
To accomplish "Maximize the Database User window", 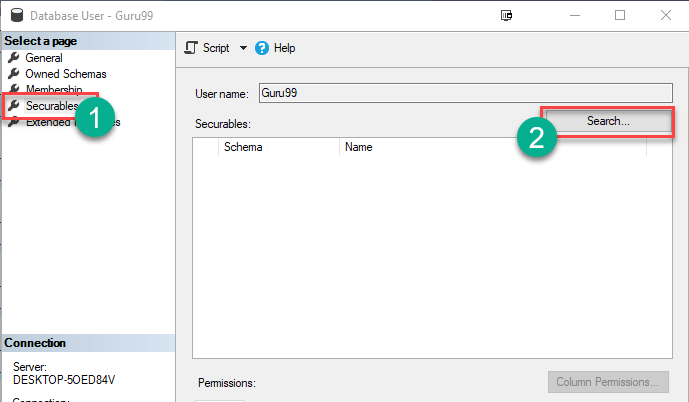I will (620, 15).
